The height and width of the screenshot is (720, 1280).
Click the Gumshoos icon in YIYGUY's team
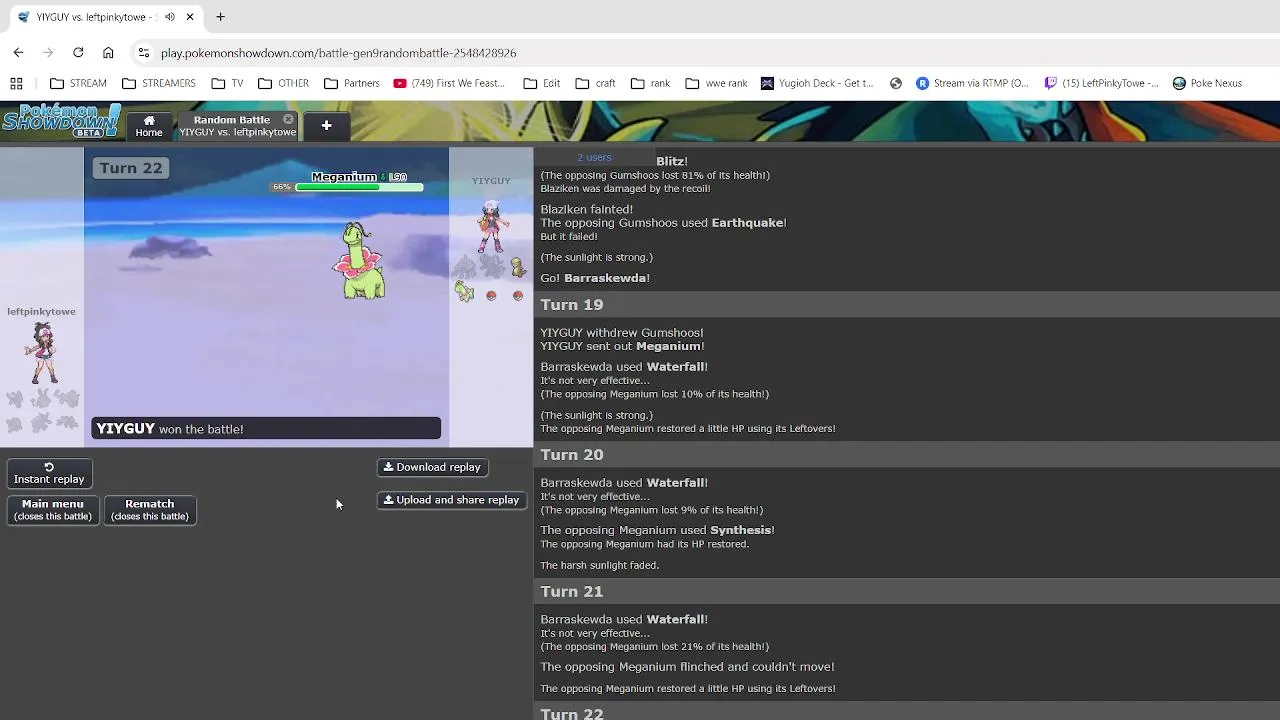pyautogui.click(x=517, y=267)
